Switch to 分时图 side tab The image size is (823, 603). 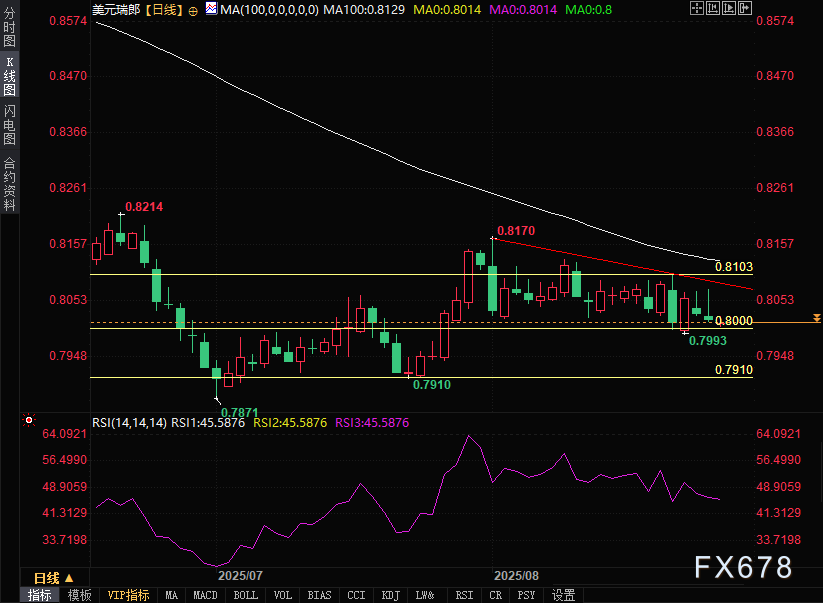tap(9, 35)
